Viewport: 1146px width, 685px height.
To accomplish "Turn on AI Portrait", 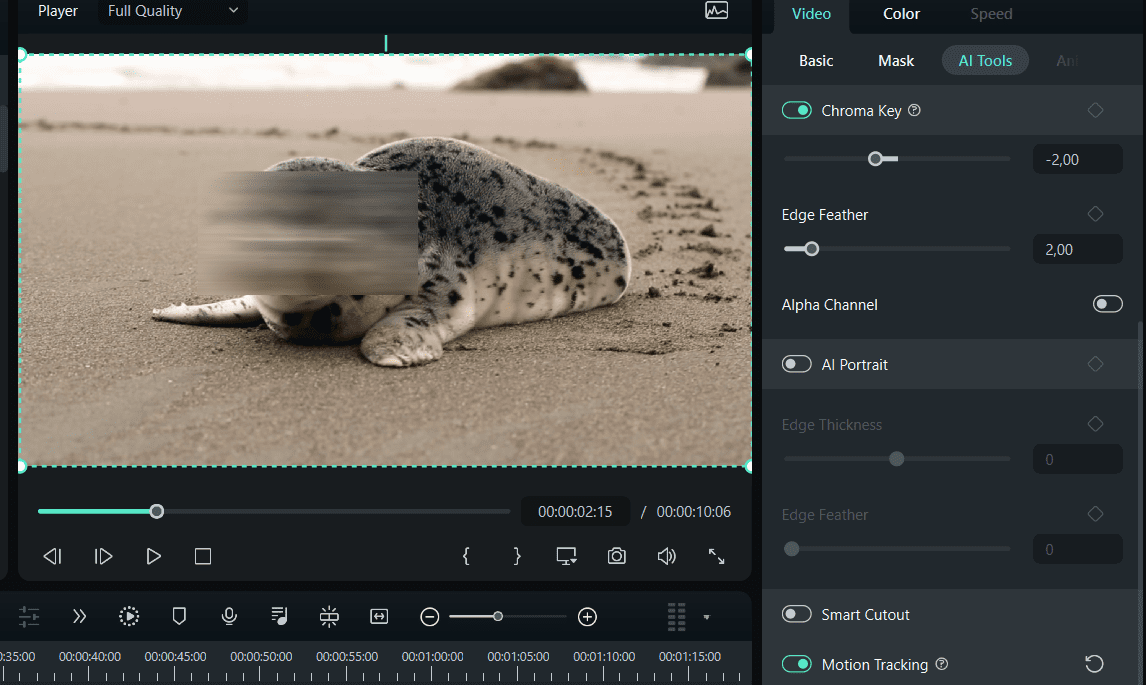I will tap(797, 364).
